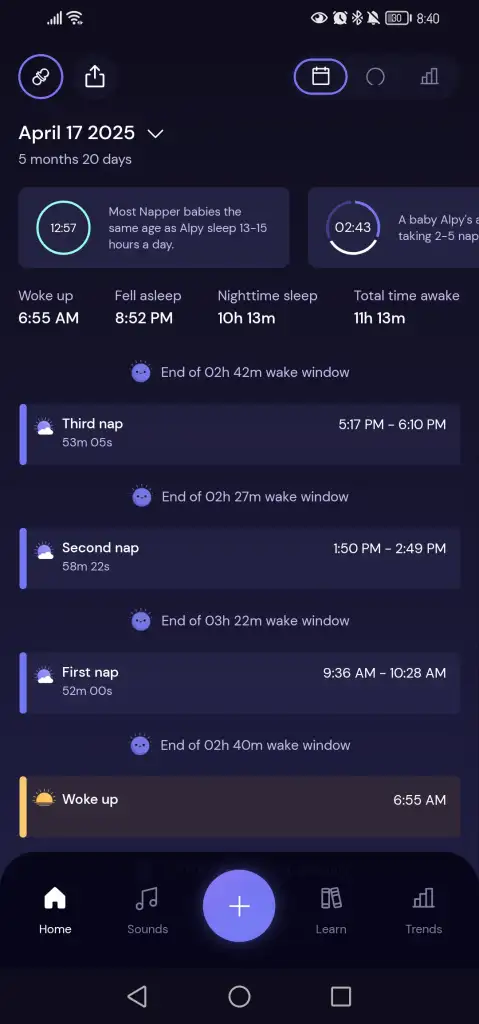Open the Trends tab
Image resolution: width=479 pixels, height=1024 pixels.
click(x=423, y=910)
